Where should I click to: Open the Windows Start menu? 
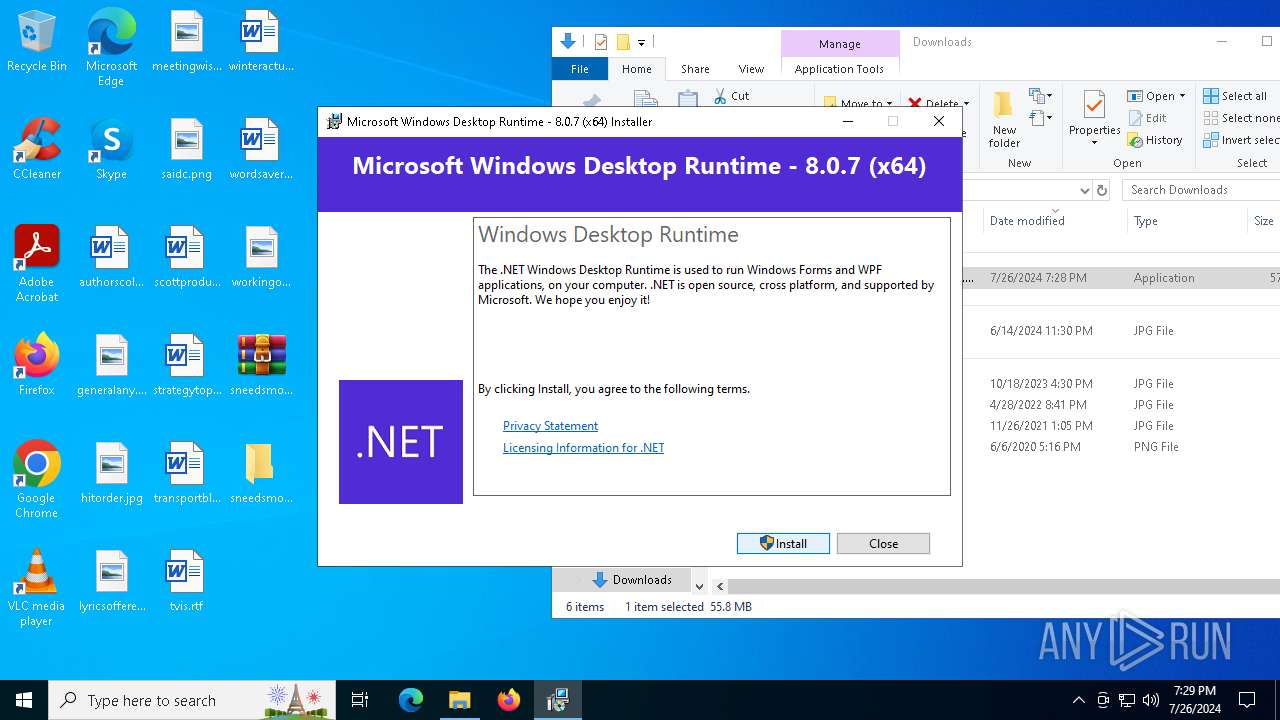(x=24, y=700)
